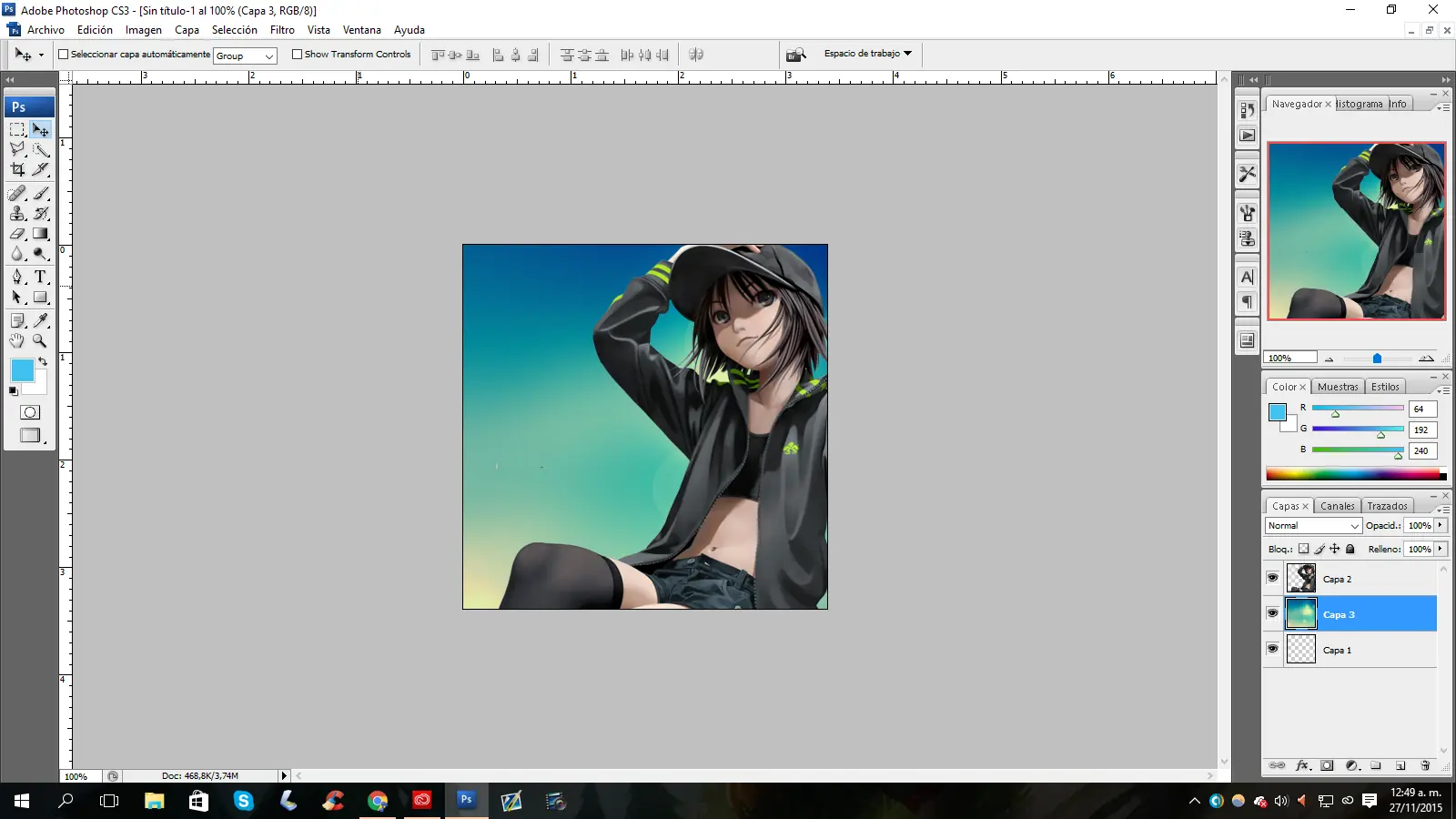Viewport: 1456px width, 819px height.
Task: Add a layer mask
Action: 1327,765
